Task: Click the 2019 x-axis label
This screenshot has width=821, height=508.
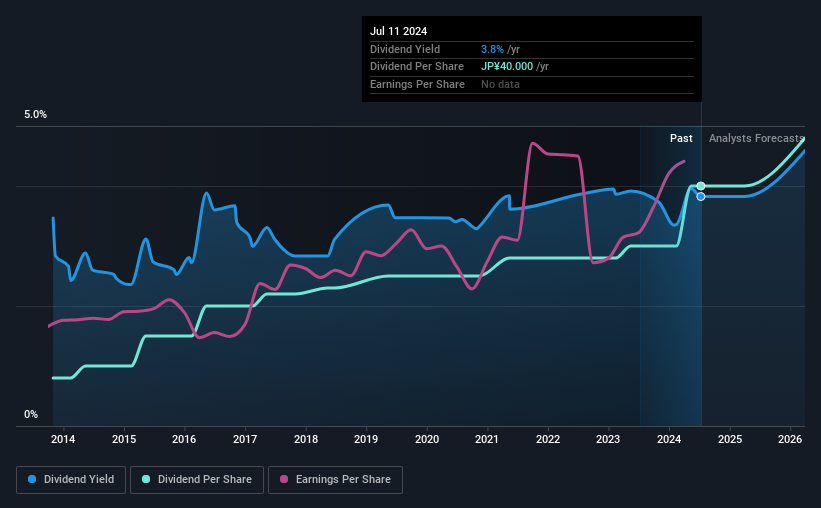Action: click(x=366, y=439)
